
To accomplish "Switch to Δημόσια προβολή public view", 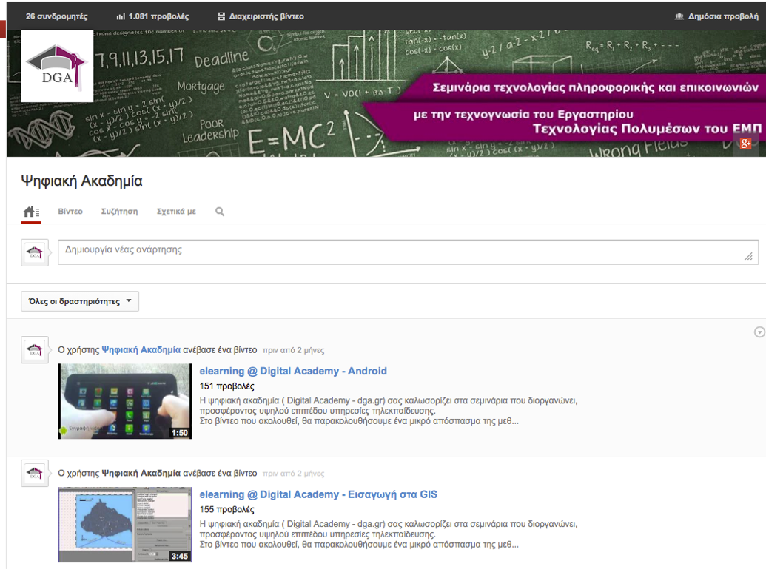I will click(717, 16).
